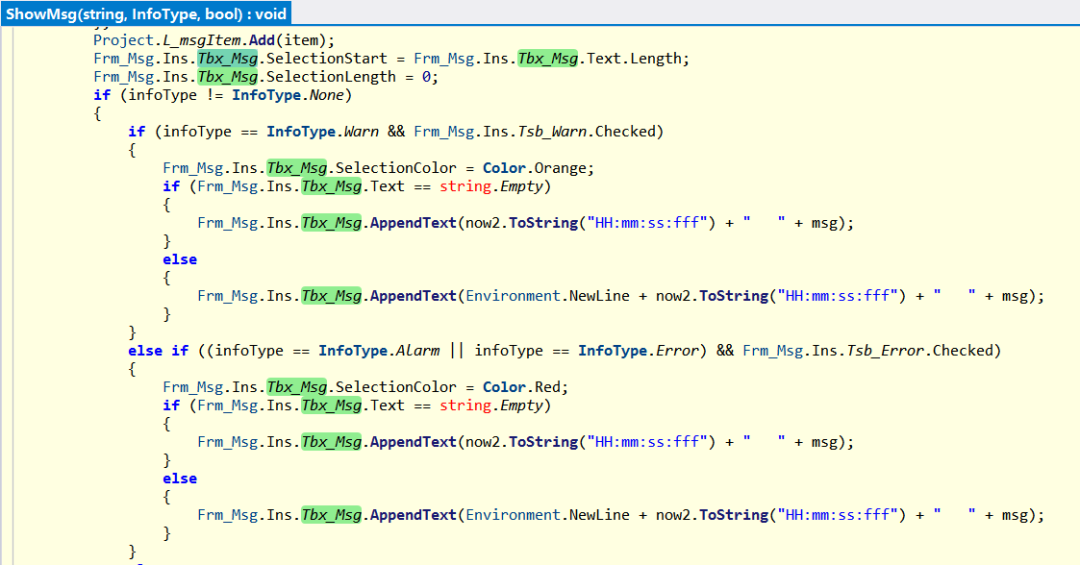This screenshot has width=1080, height=565.
Task: Click the 'else' keyword inside the Alarm/Error block
Action: tap(180, 479)
